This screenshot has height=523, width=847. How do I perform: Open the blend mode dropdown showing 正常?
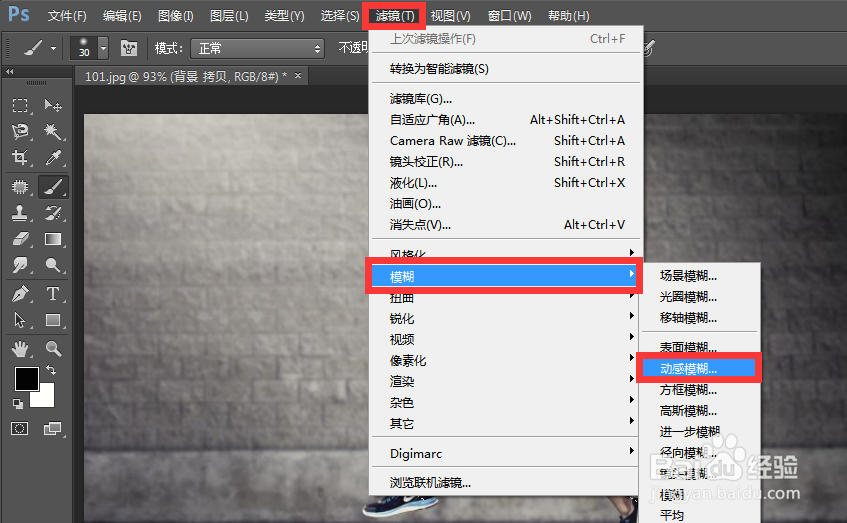tap(257, 49)
